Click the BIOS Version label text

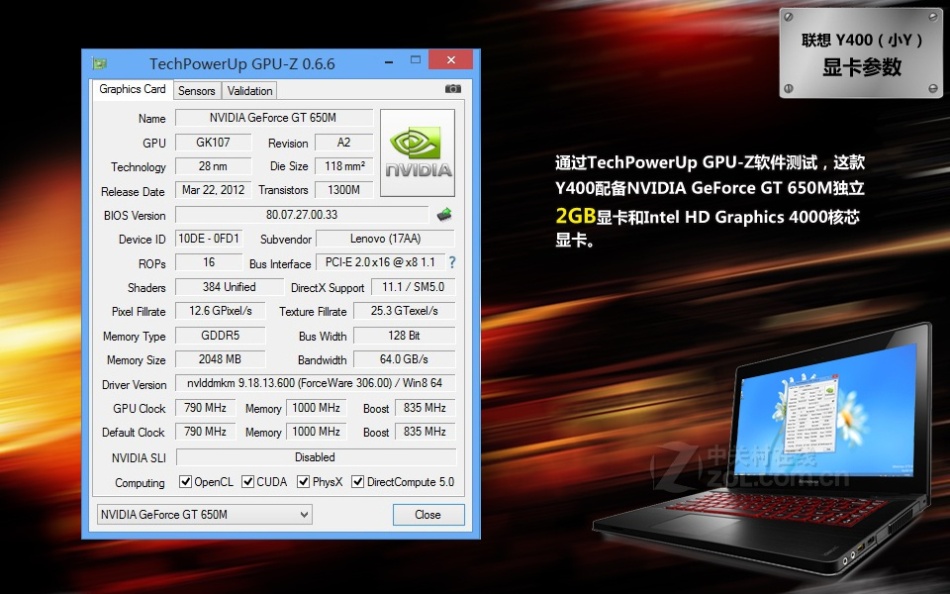(x=135, y=216)
